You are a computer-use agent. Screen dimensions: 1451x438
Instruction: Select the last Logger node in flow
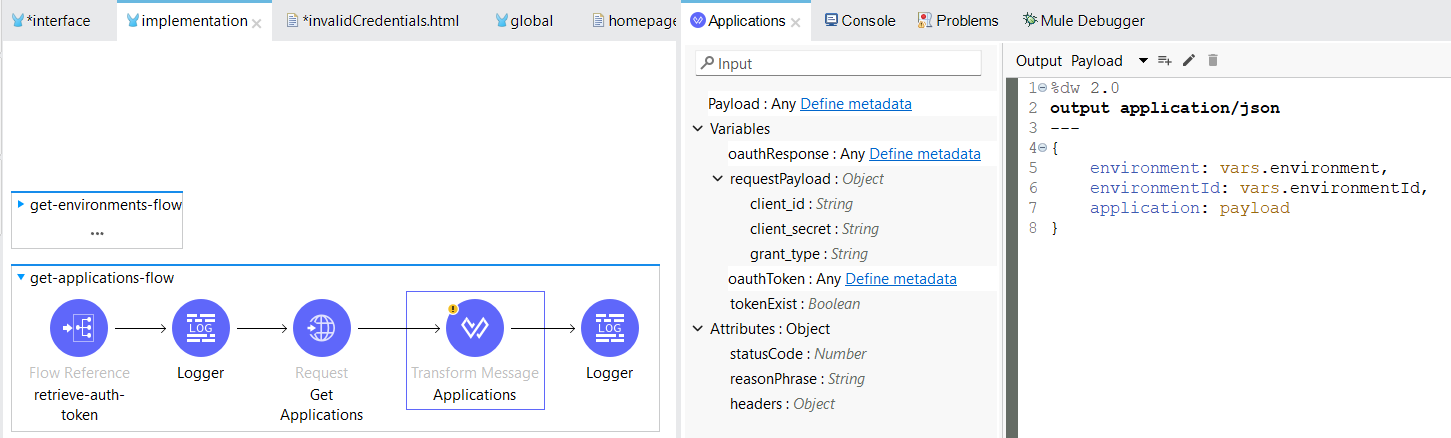pos(610,328)
